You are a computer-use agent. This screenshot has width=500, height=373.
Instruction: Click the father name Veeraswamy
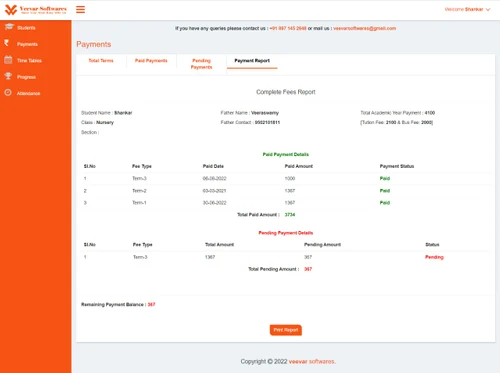point(265,113)
